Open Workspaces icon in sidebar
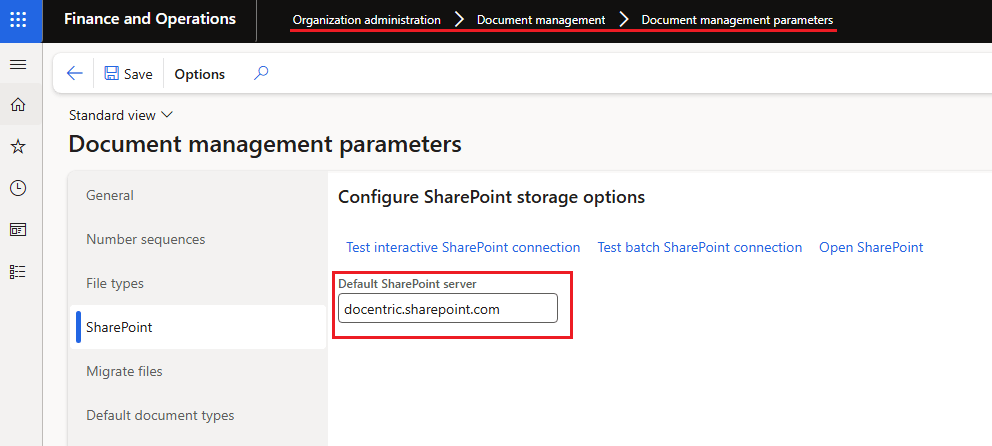 tap(18, 229)
